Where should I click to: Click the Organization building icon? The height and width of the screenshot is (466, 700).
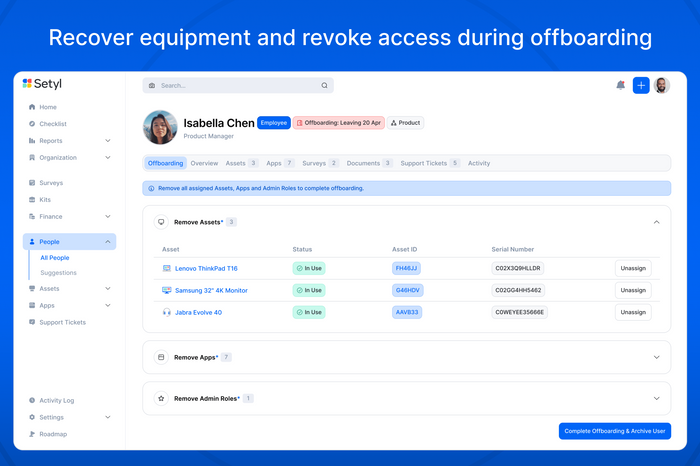[32, 158]
